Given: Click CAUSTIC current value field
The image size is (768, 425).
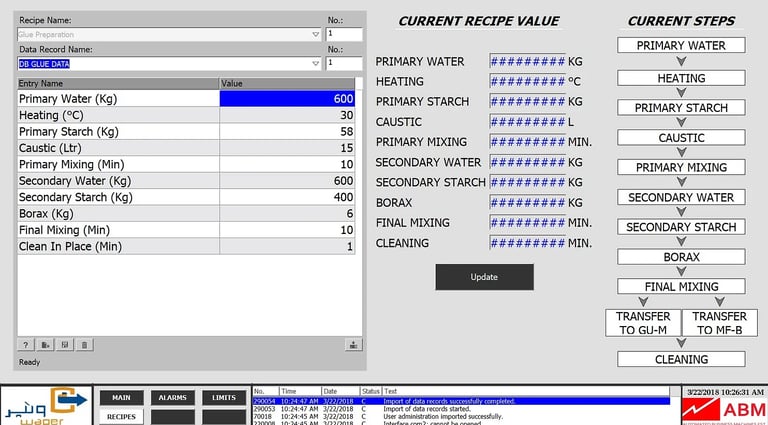Looking at the screenshot, I should click(528, 122).
